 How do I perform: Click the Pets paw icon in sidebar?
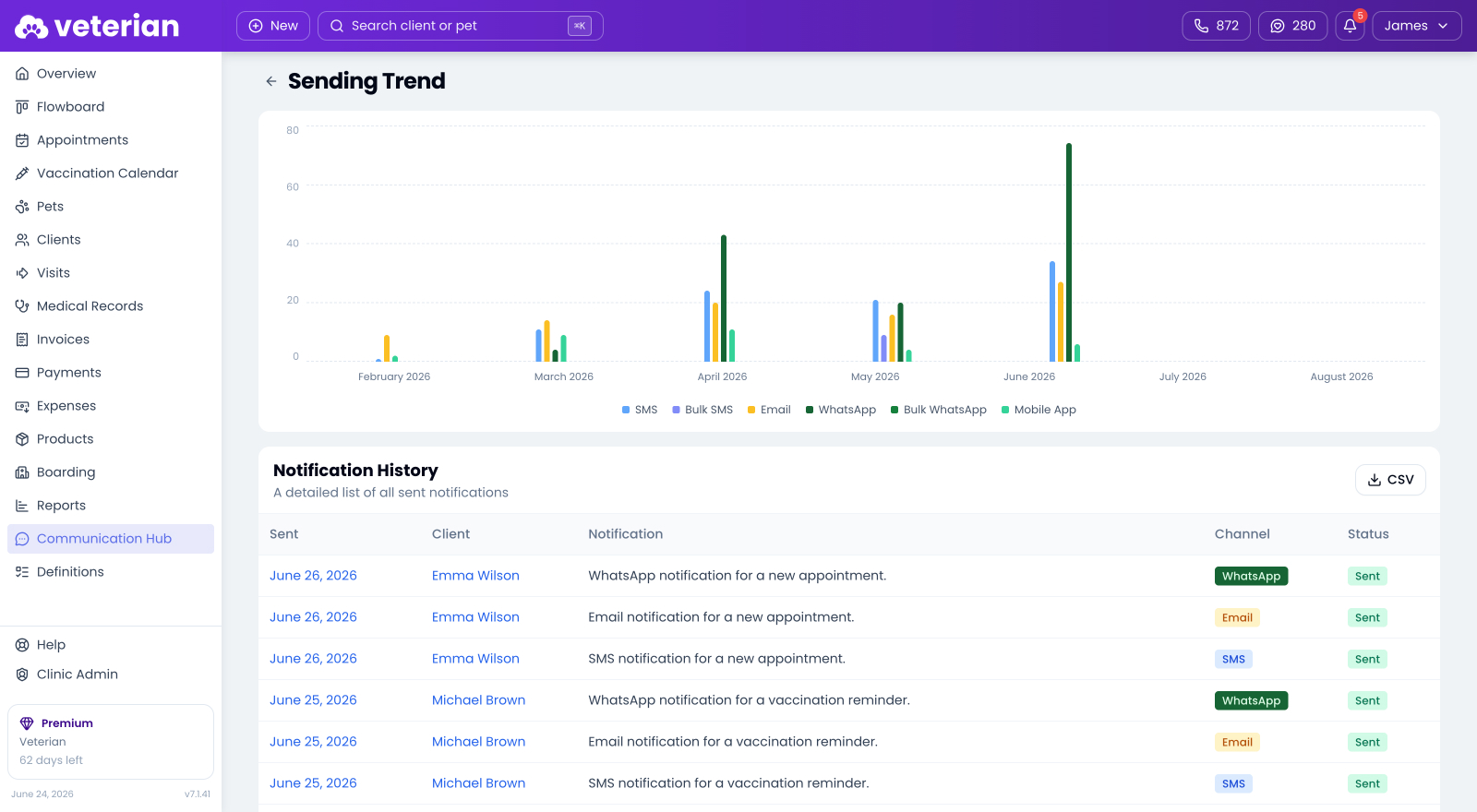point(22,207)
